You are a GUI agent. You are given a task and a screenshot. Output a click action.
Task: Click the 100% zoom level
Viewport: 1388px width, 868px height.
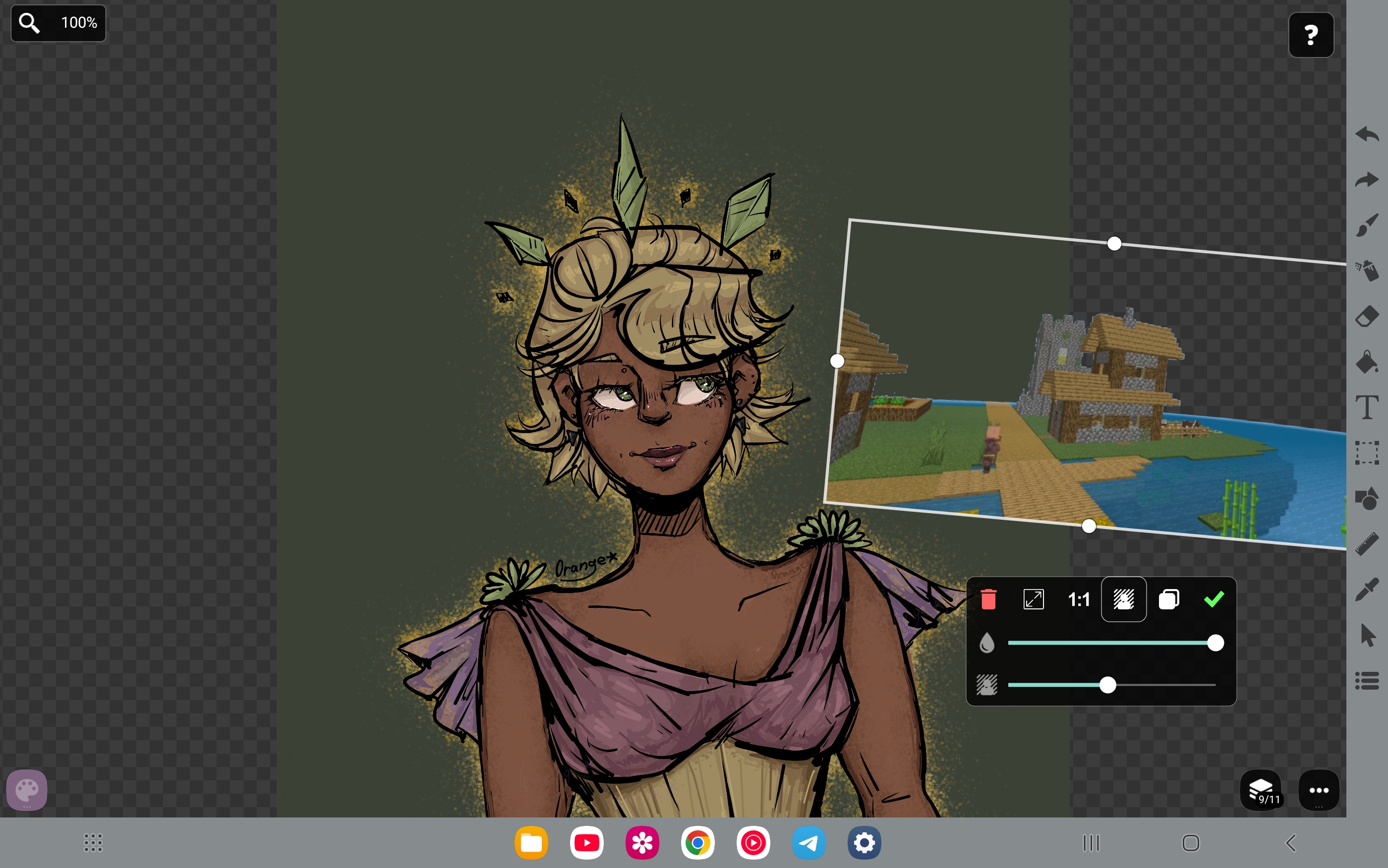[79, 23]
